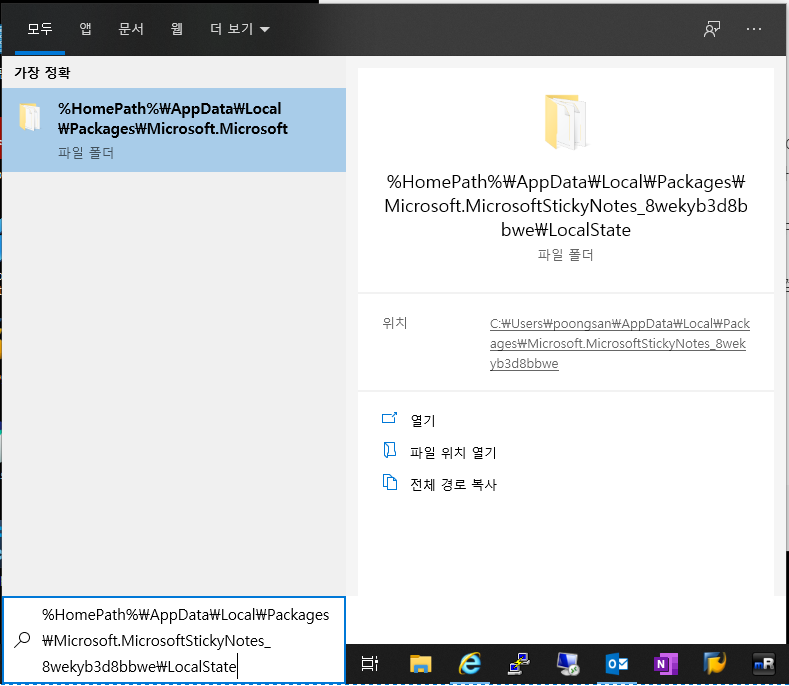
Task: Open the remote desktop monitor taskbar icon
Action: point(568,664)
